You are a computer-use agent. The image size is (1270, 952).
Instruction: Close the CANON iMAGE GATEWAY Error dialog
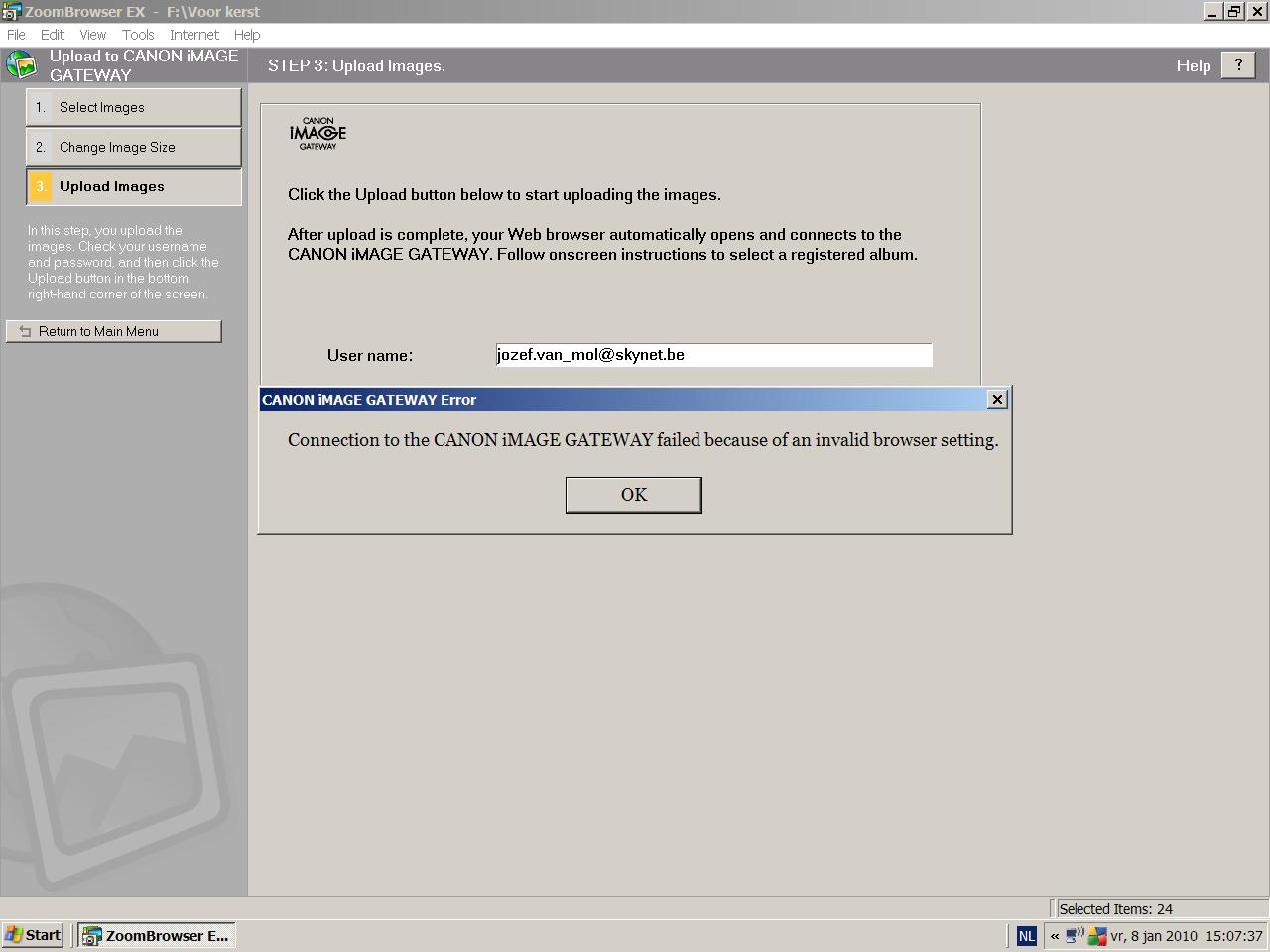pyautogui.click(x=998, y=399)
